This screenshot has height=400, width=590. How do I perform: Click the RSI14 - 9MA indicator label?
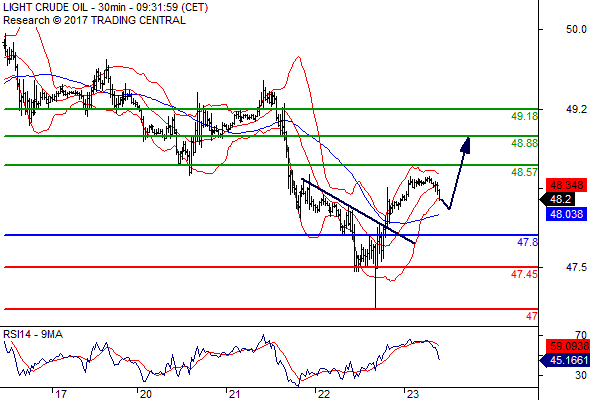pyautogui.click(x=33, y=334)
